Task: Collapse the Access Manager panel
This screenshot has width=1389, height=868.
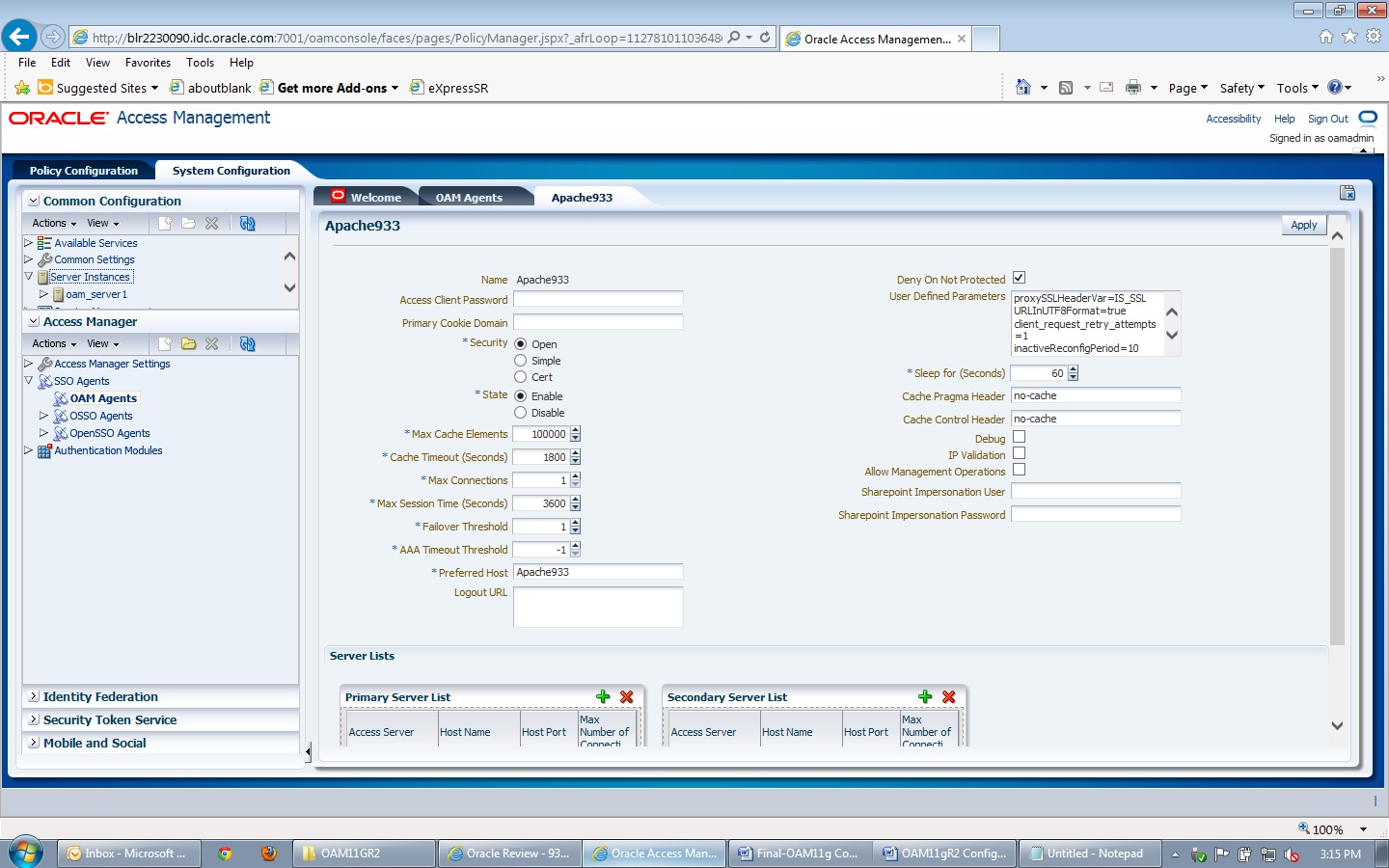Action: (x=34, y=321)
